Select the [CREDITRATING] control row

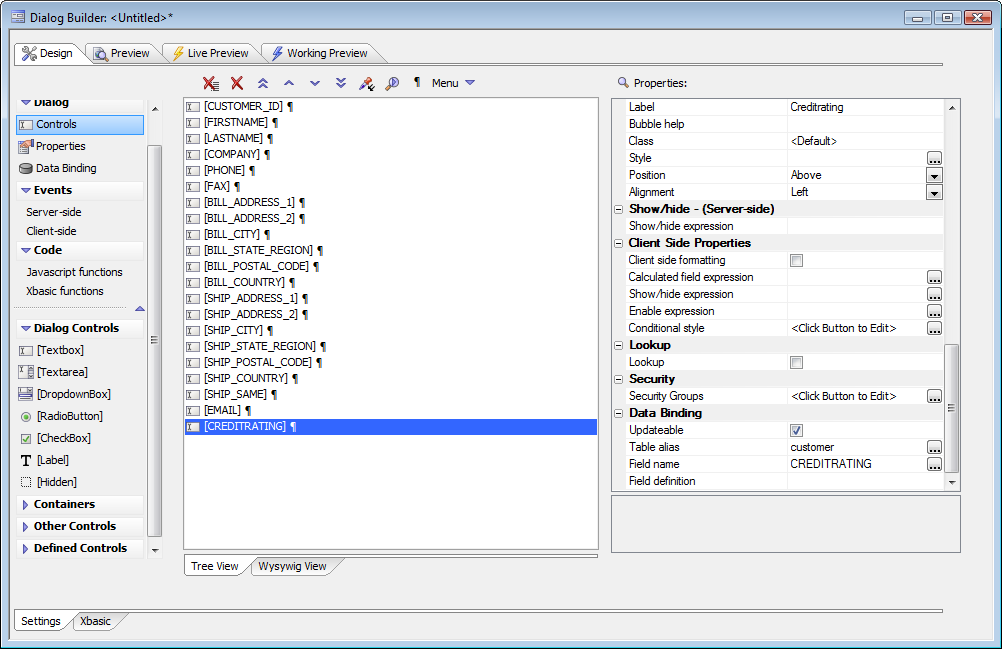(390, 427)
